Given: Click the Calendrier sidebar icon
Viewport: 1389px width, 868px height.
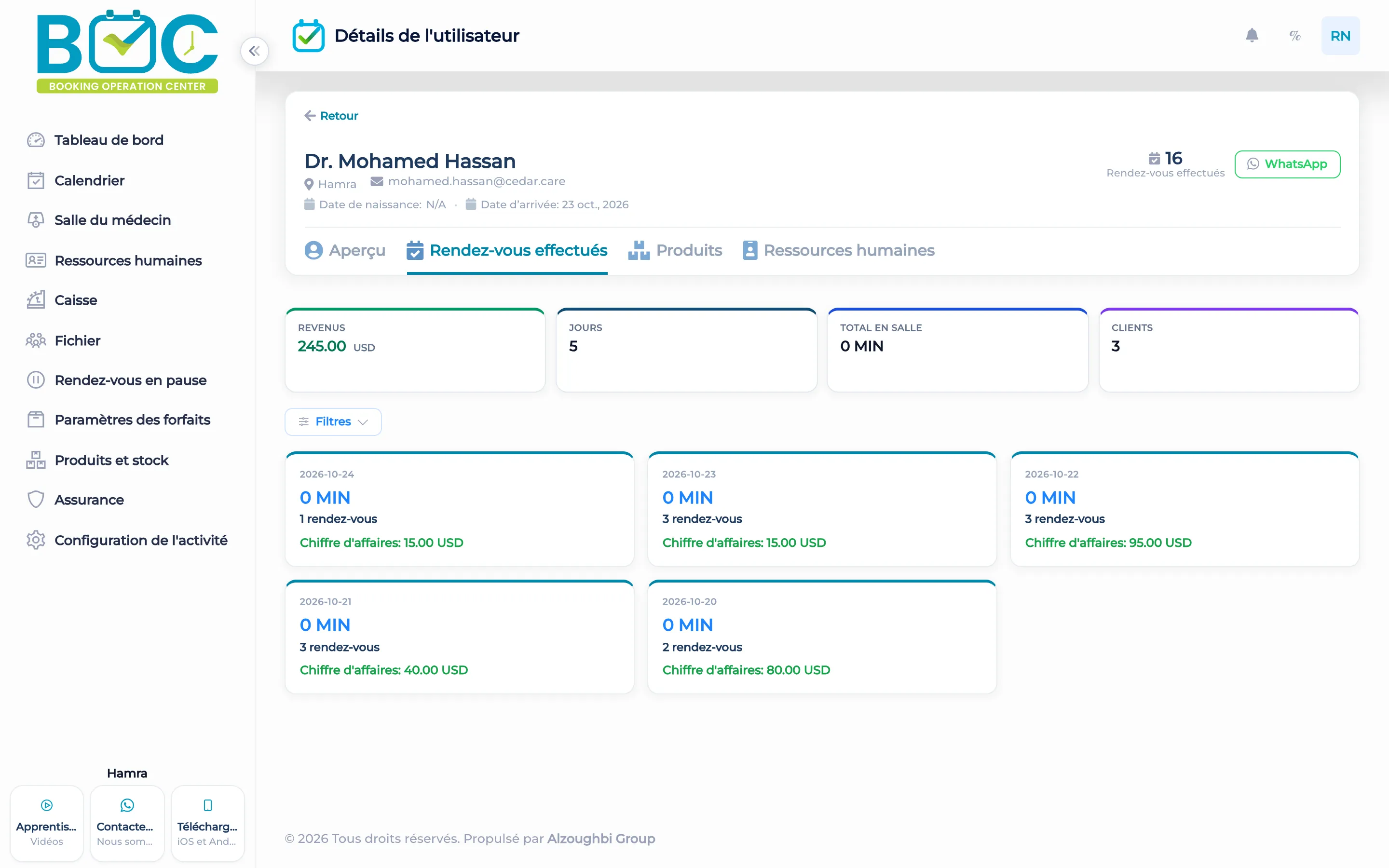Looking at the screenshot, I should 36,180.
